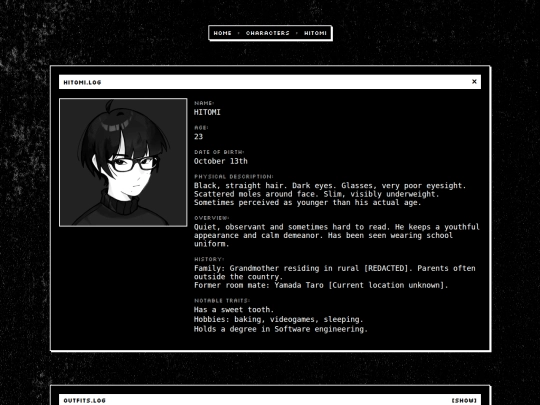Click 'Holds a degree in Software engineering.'
Screen dimensions: 540x405
pos(281,329)
